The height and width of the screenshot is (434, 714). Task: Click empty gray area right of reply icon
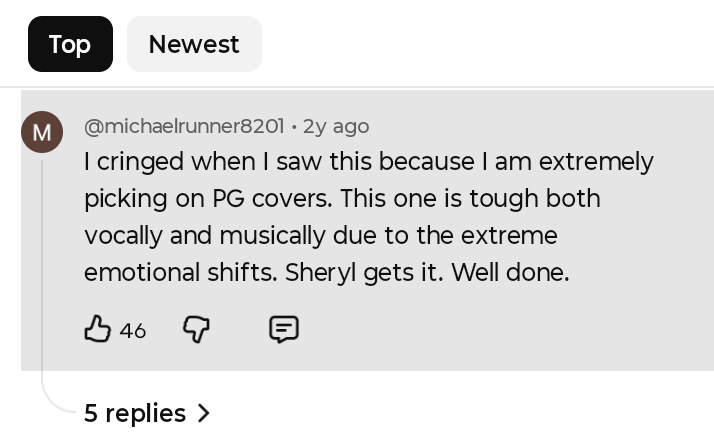click(x=500, y=330)
